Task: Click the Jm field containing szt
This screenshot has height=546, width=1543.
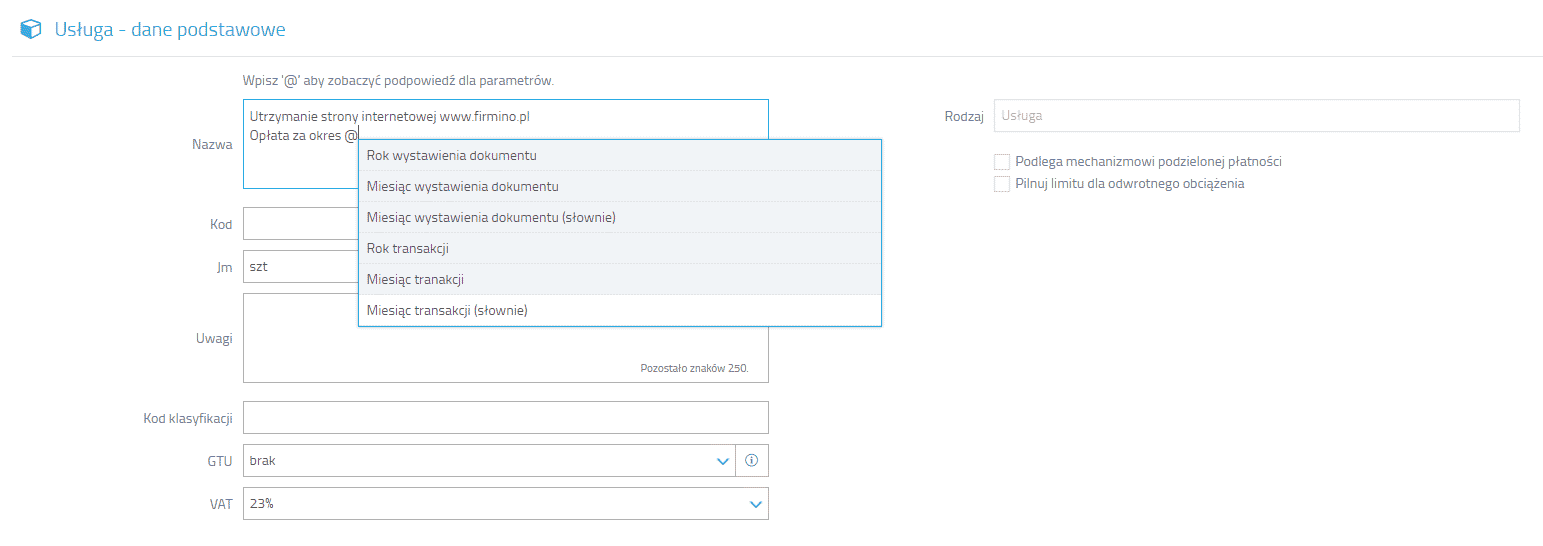Action: point(300,267)
